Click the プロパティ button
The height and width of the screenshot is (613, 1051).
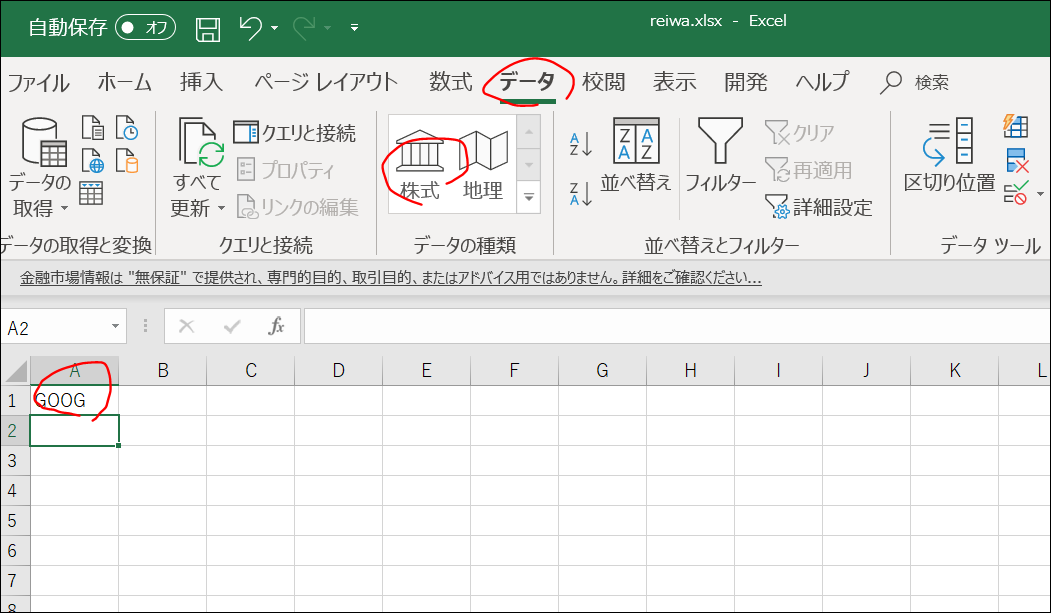(x=286, y=170)
